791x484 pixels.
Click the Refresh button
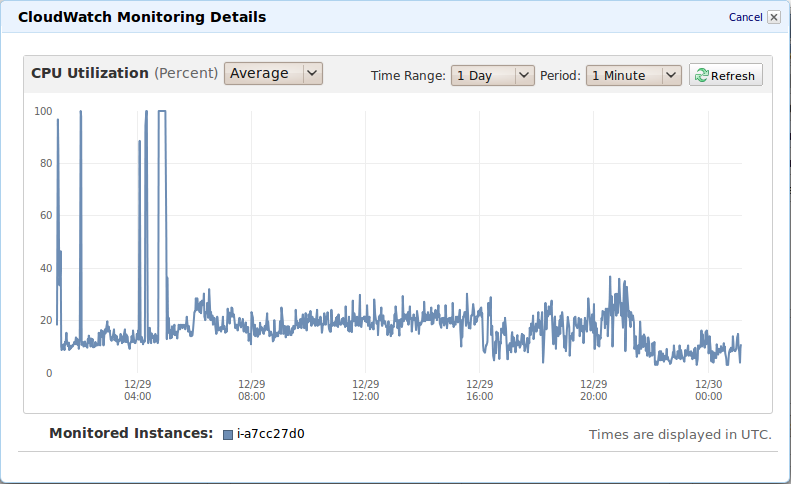point(725,76)
